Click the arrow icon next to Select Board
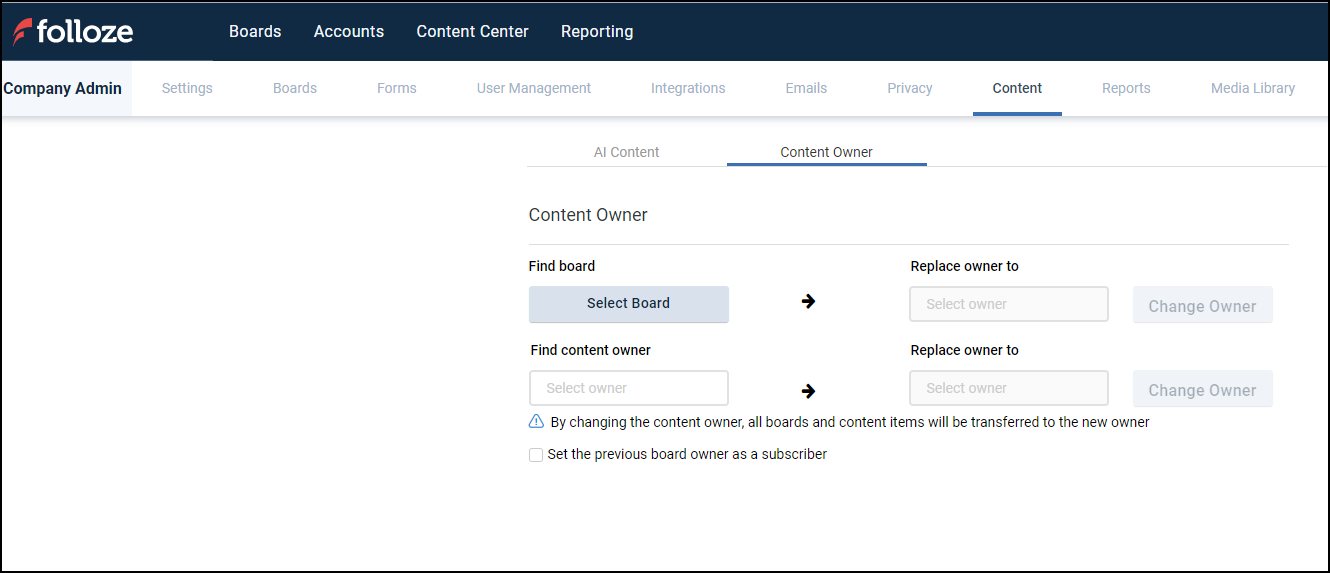1330x573 pixels. pos(808,301)
